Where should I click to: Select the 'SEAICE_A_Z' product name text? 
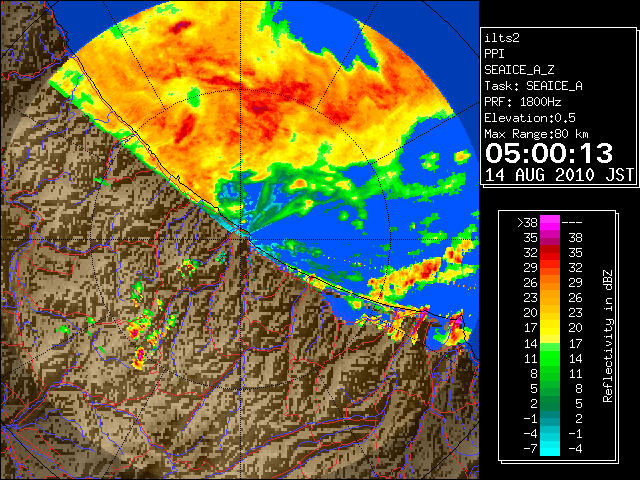pos(519,70)
